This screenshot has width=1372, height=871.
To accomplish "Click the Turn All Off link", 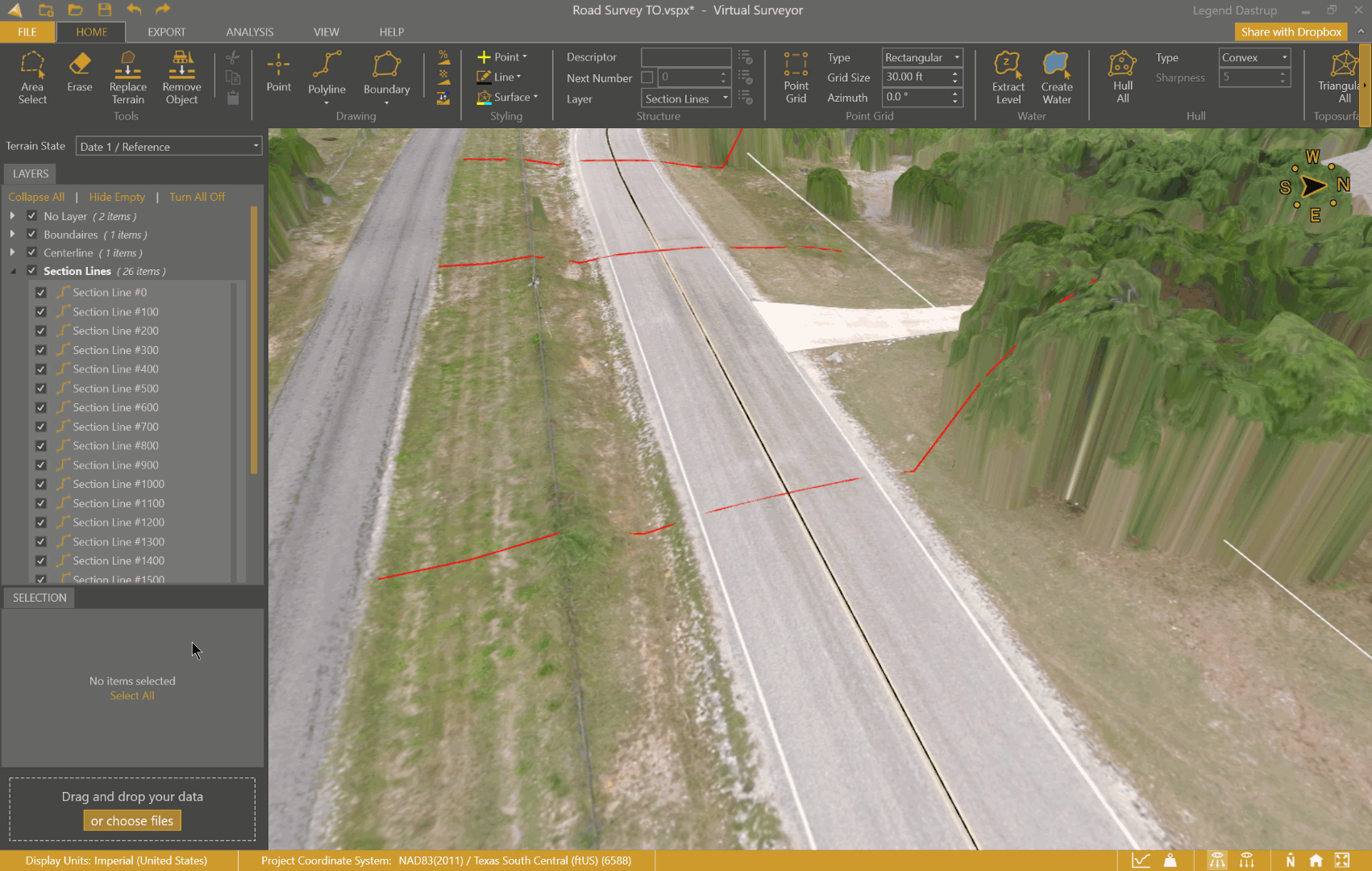I will point(197,197).
